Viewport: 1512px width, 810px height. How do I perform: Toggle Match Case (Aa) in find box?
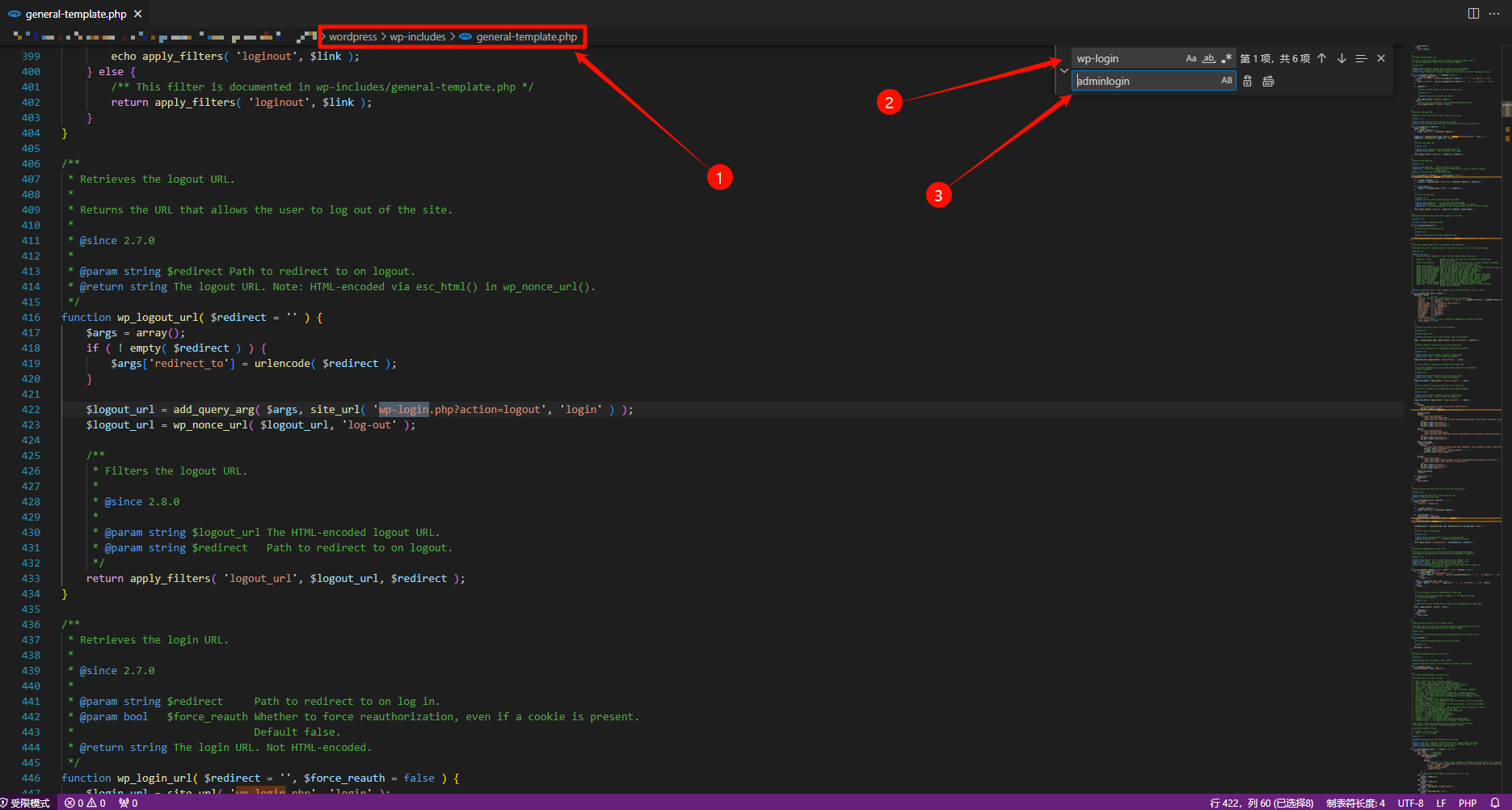(x=1191, y=58)
